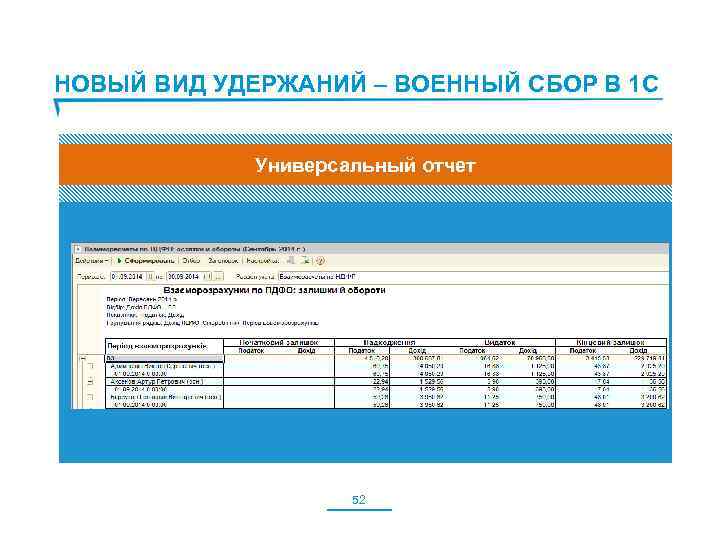This screenshot has width=720, height=540.
Task: Click the Отбор toolbar button
Action: [x=191, y=260]
